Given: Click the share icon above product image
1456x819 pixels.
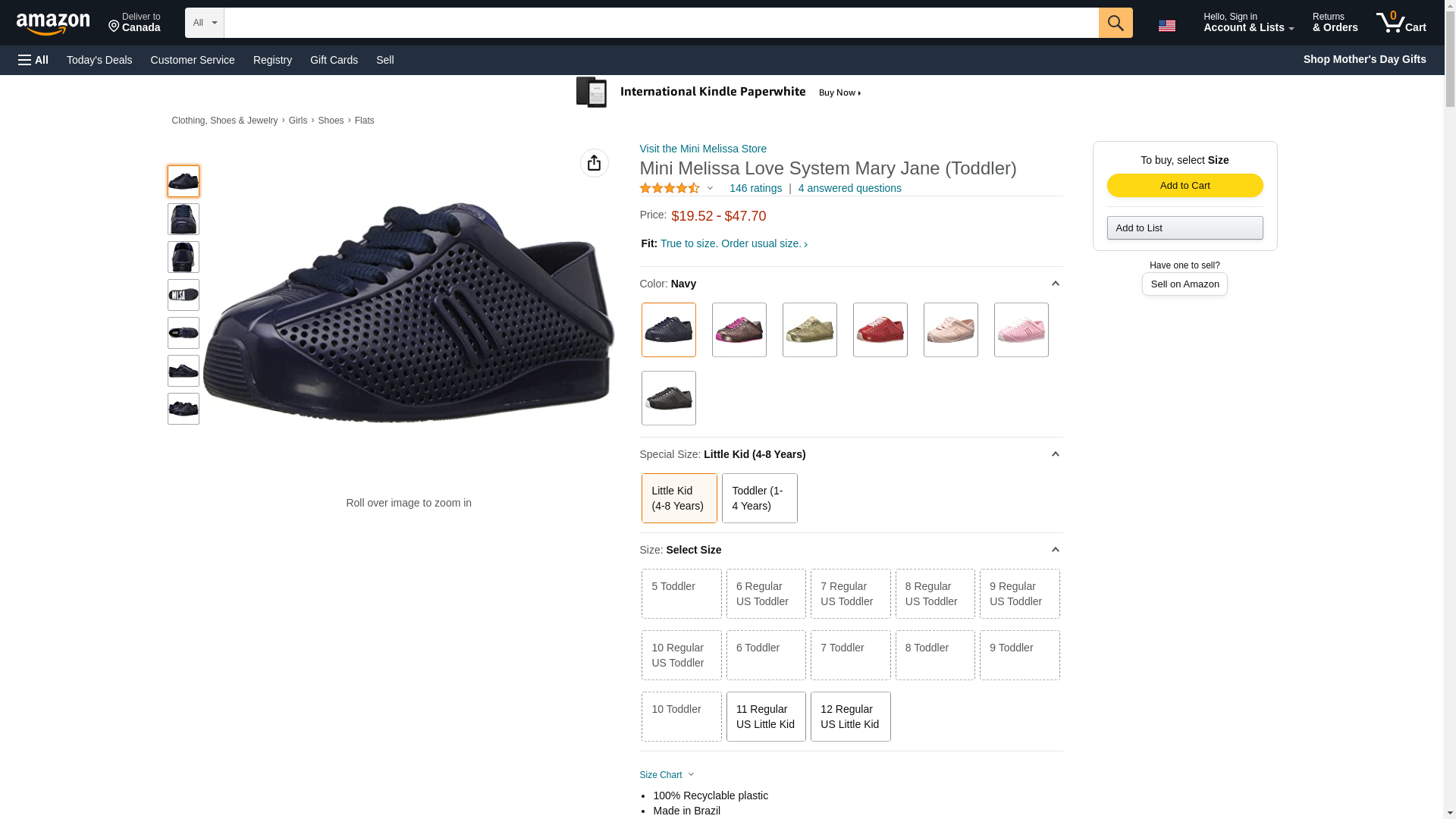Looking at the screenshot, I should [594, 163].
